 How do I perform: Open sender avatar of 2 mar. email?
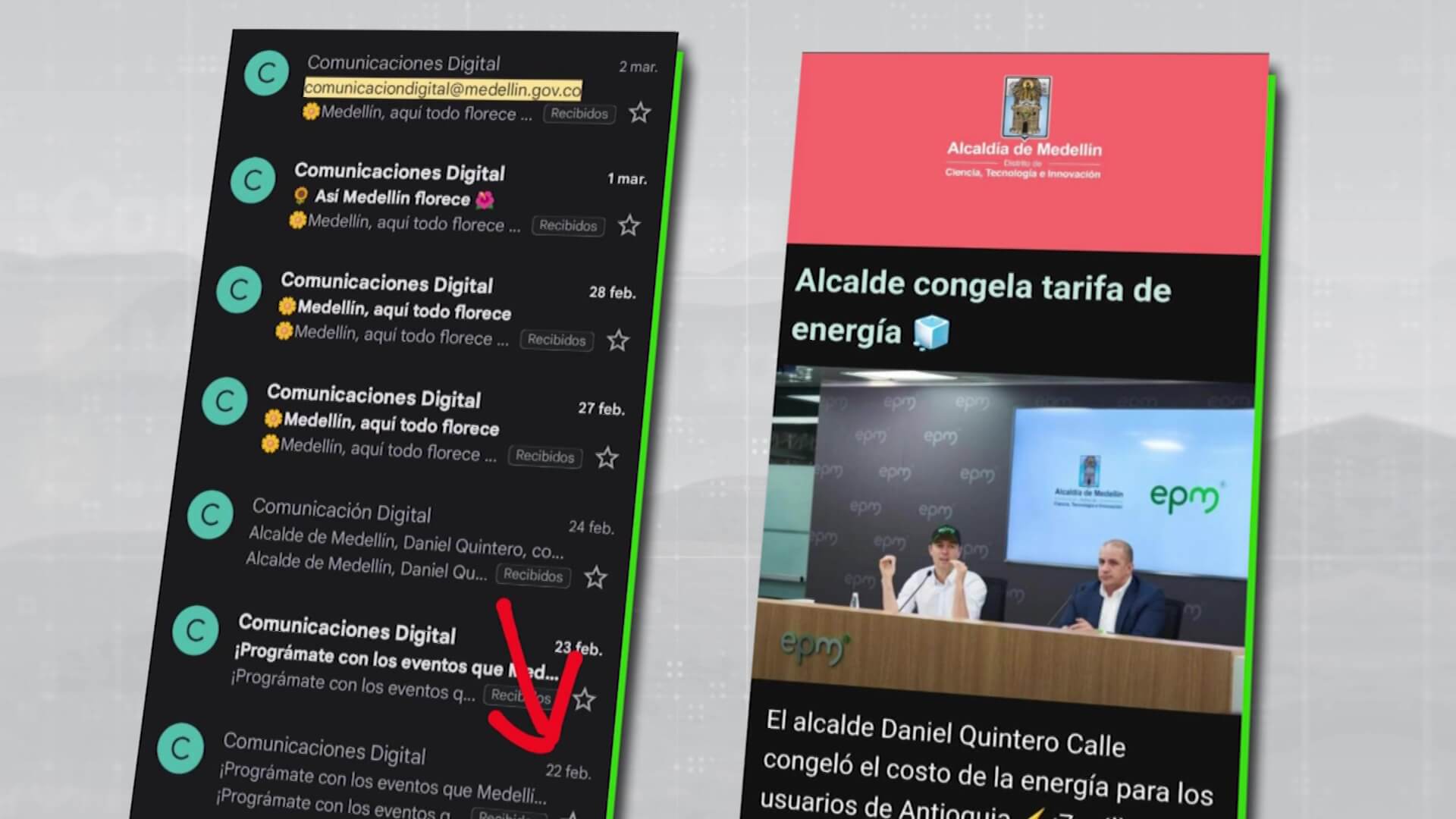click(x=266, y=73)
